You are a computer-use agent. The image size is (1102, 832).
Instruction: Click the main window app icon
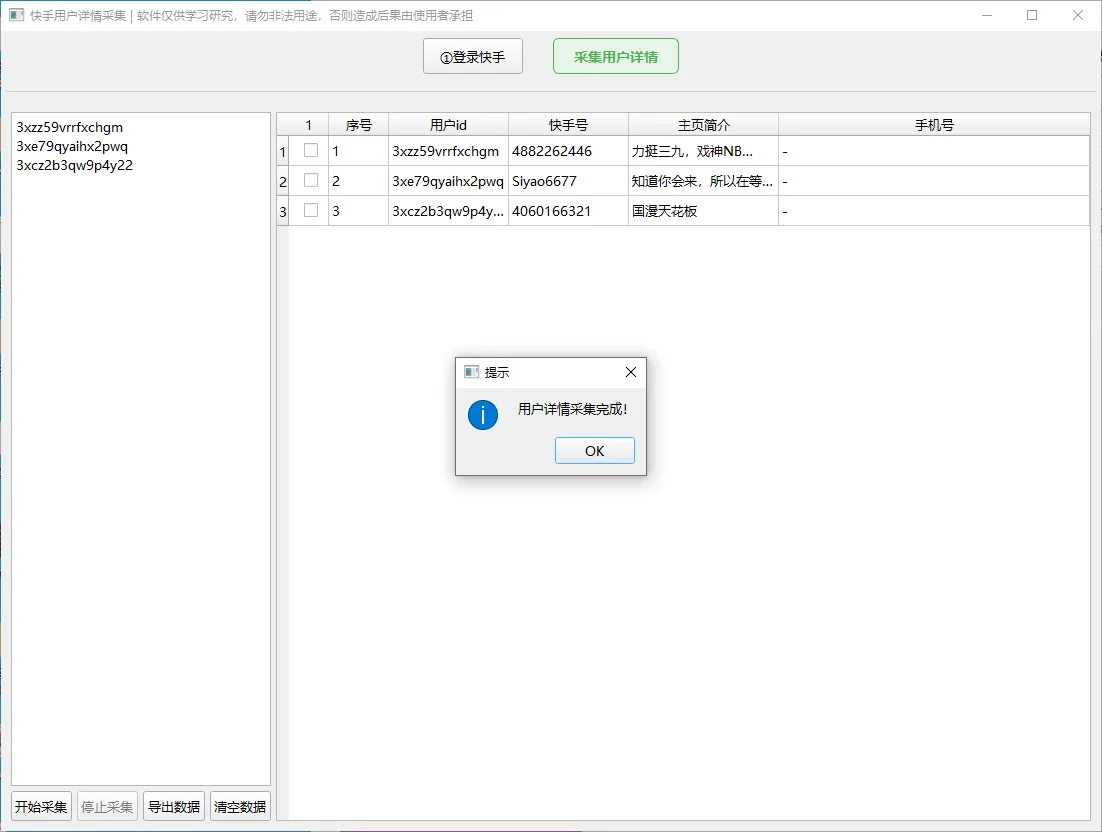16,15
